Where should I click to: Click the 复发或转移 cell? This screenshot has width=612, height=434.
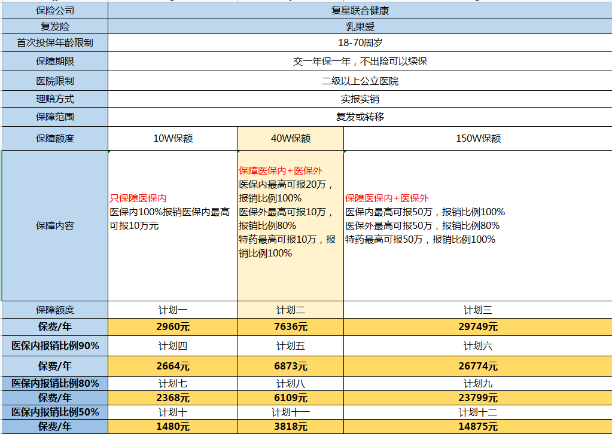[360, 117]
